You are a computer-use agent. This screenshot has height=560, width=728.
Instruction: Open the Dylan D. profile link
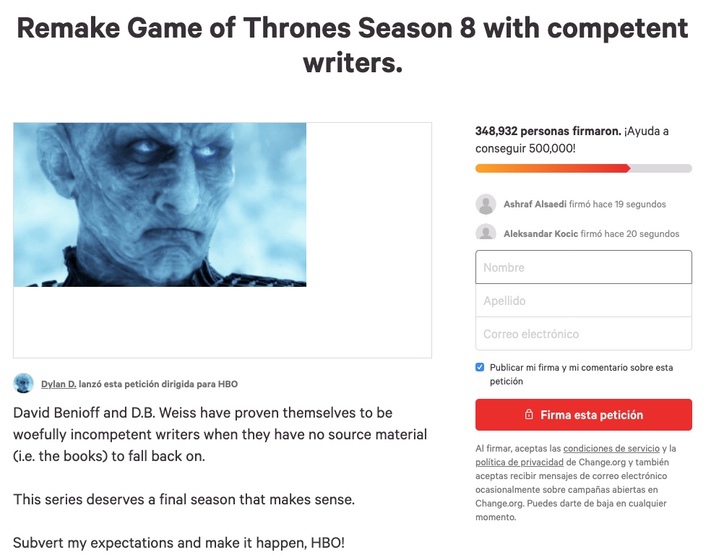[58, 384]
